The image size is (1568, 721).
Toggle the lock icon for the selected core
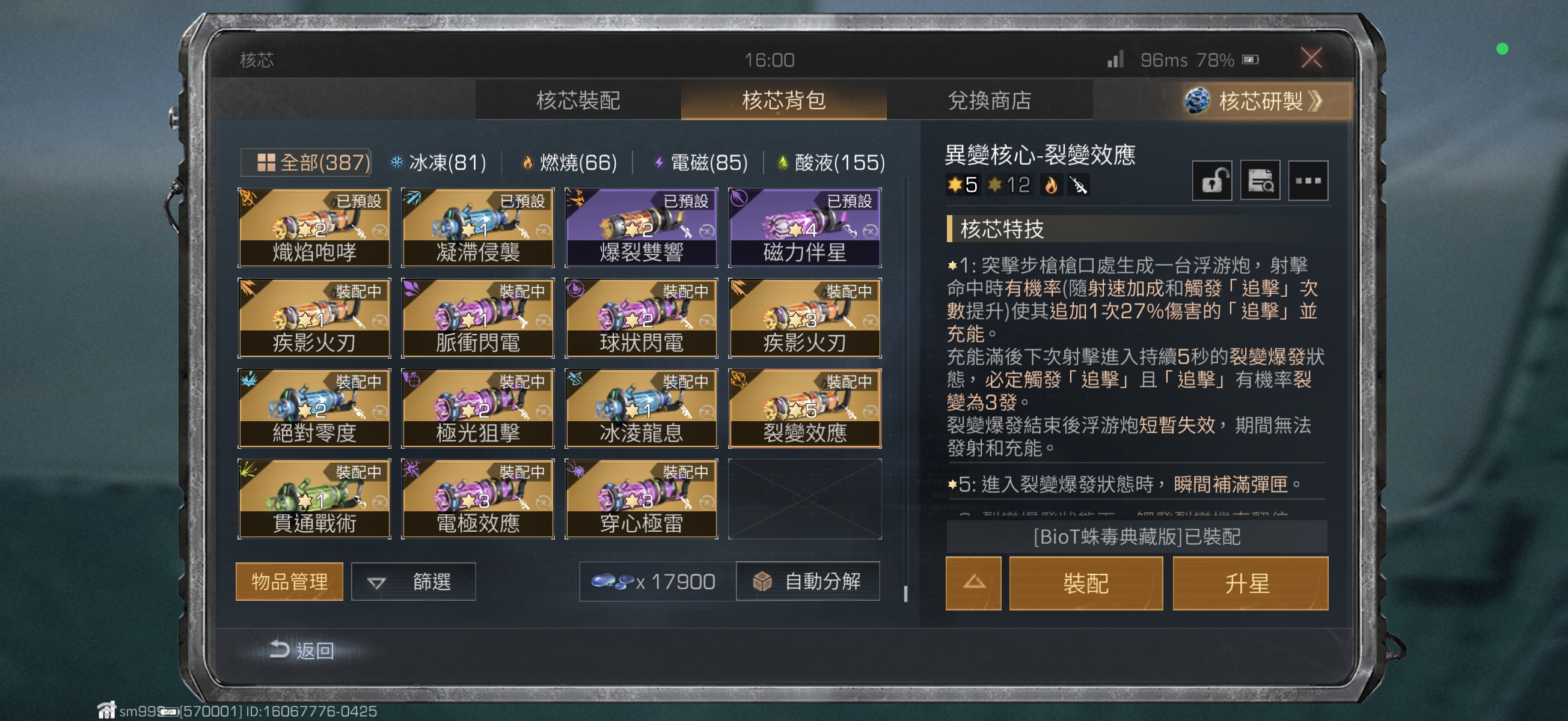click(1211, 181)
